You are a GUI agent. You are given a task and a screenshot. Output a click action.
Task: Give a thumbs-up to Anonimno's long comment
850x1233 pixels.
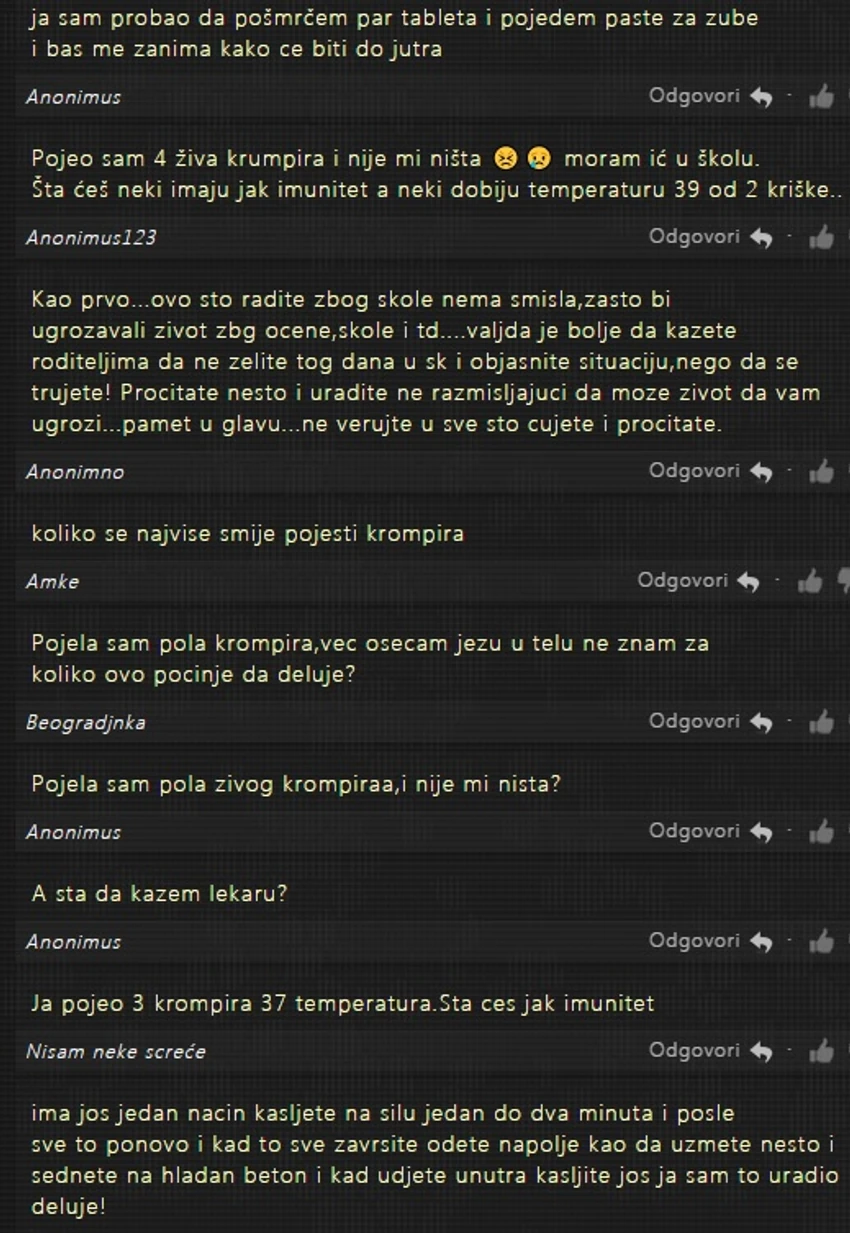tap(821, 472)
